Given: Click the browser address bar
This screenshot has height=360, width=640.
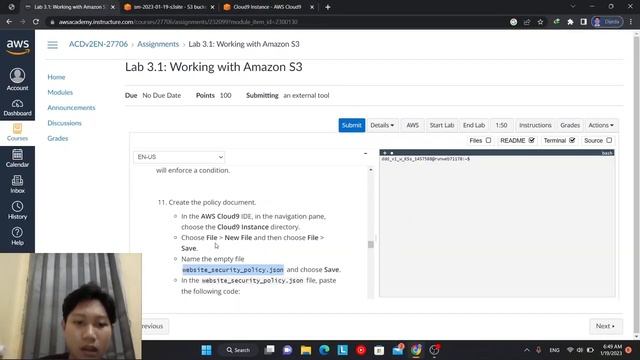Looking at the screenshot, I should [x=279, y=22].
